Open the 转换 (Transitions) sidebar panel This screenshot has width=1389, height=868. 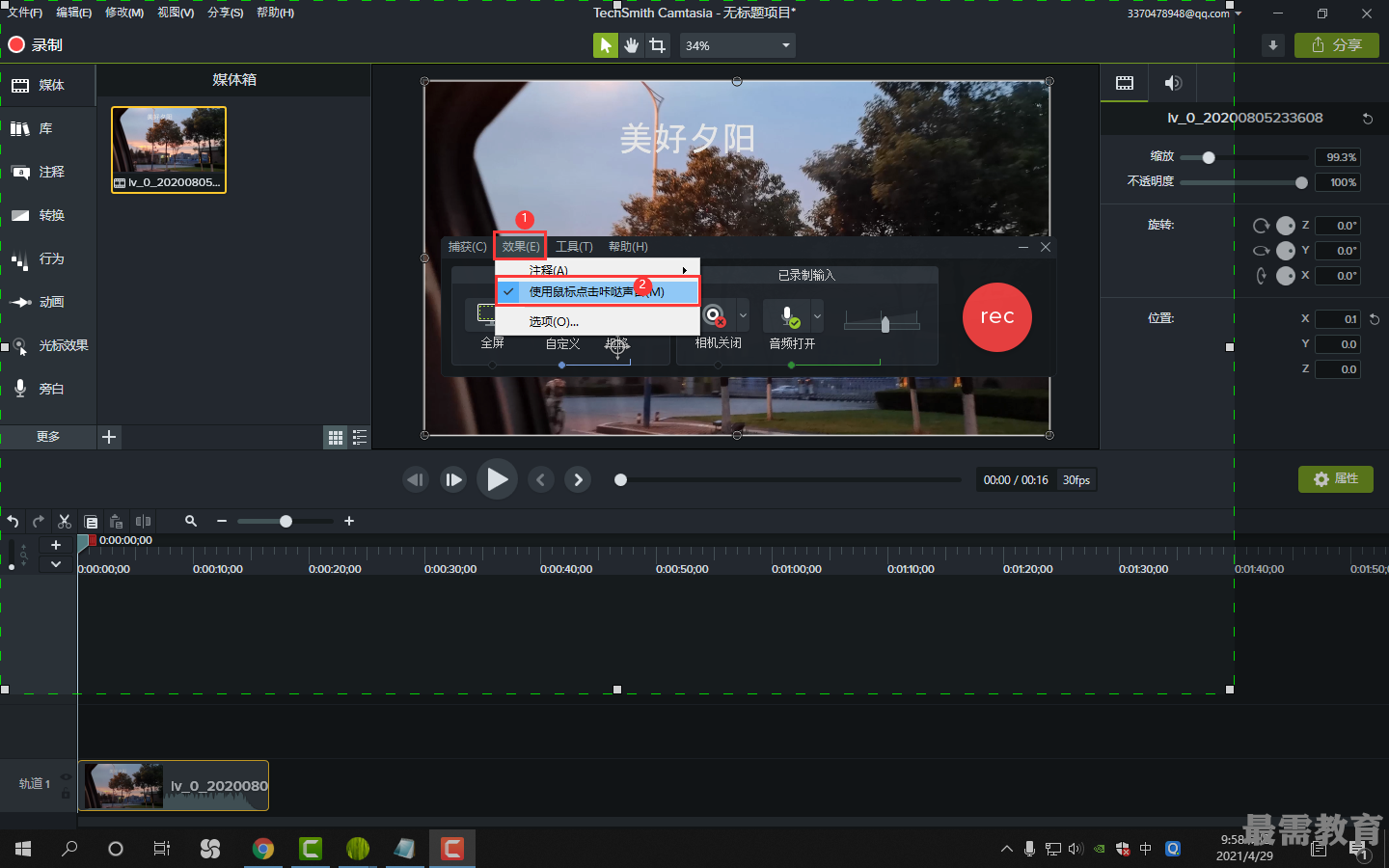46,215
